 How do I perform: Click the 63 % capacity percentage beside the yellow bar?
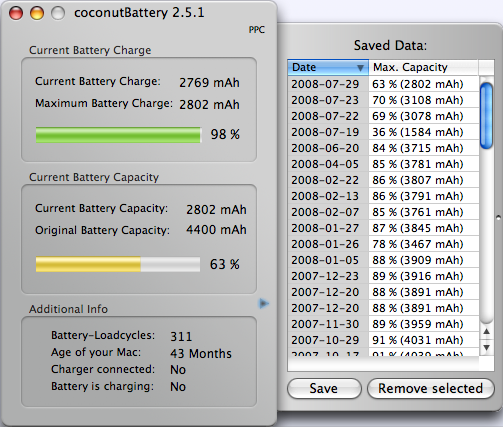tap(225, 264)
